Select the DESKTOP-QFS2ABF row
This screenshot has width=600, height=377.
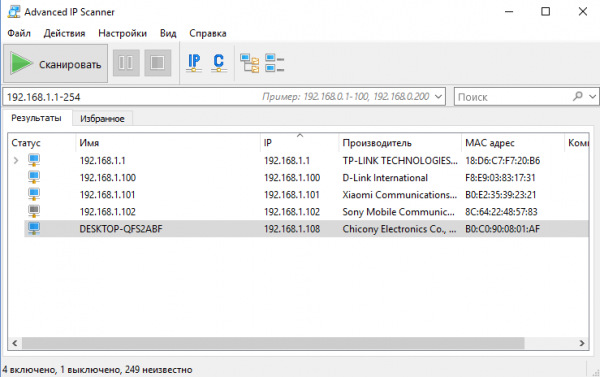click(x=306, y=229)
